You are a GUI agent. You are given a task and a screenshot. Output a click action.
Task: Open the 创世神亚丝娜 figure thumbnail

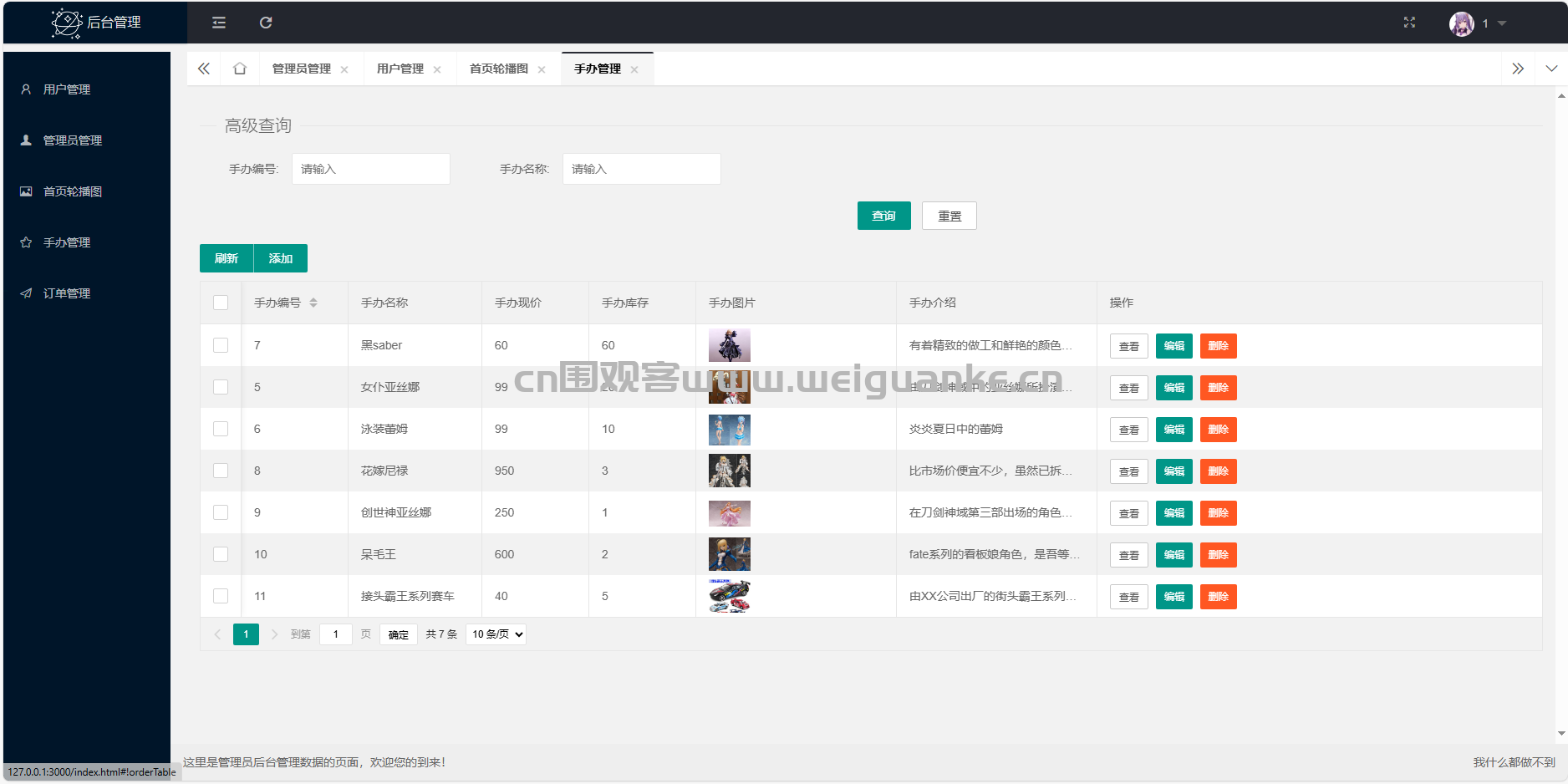click(x=730, y=513)
